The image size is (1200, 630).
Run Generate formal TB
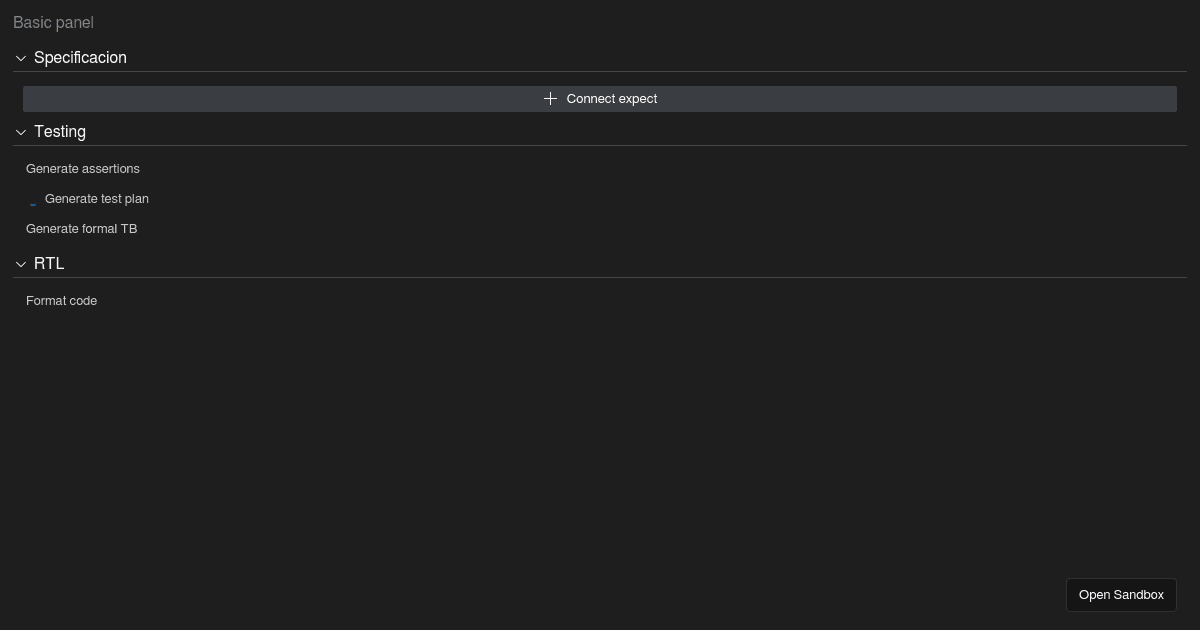[81, 229]
